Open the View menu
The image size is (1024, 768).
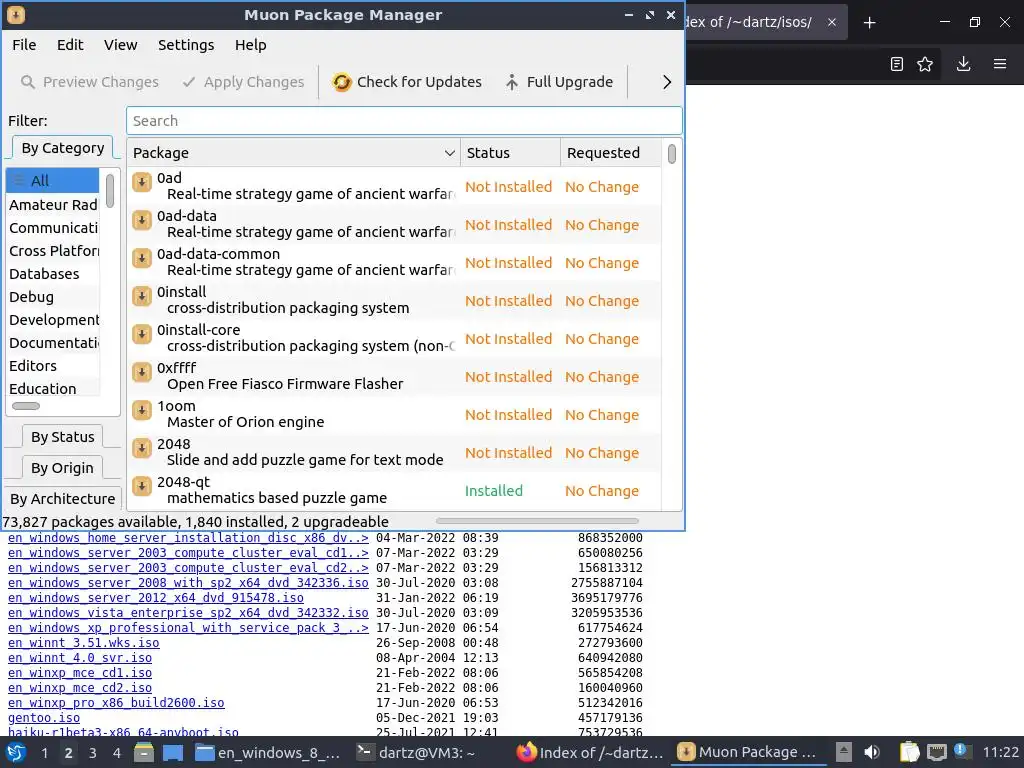[120, 45]
